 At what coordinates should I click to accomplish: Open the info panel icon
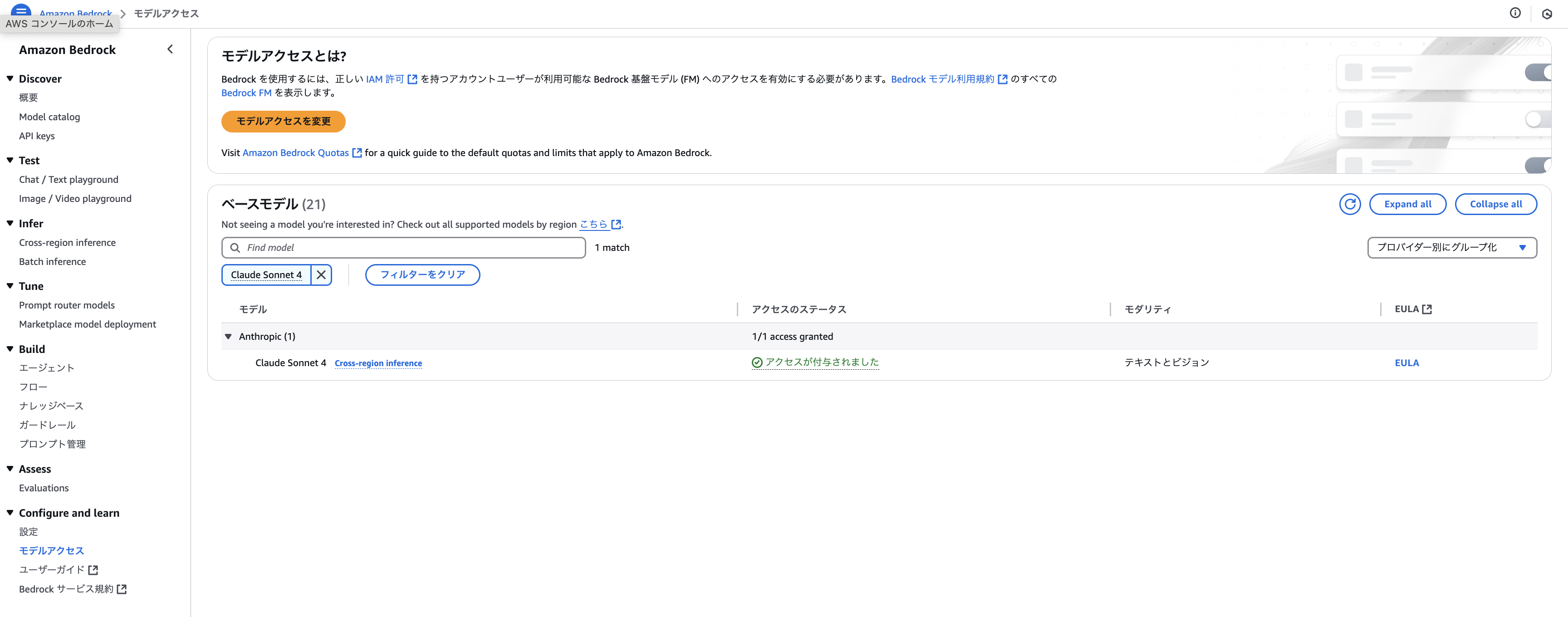1515,13
